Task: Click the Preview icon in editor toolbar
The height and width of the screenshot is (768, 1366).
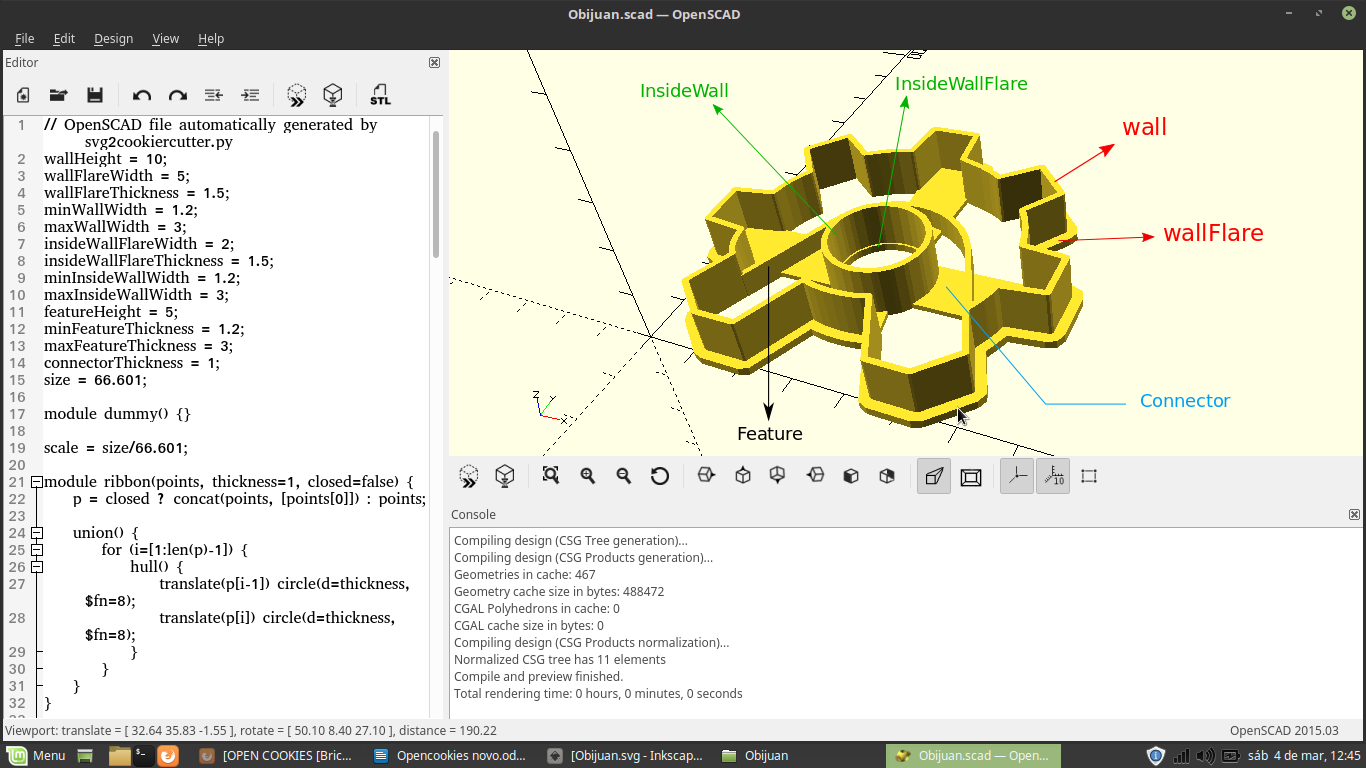Action: 297,95
